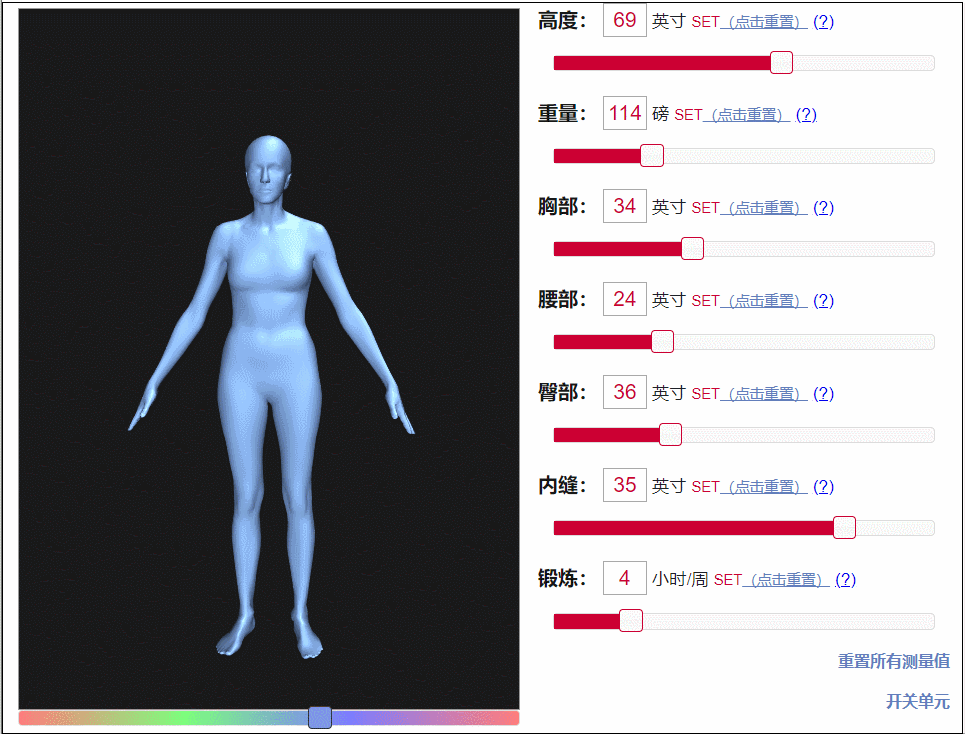Select the weight slider handle
This screenshot has width=965, height=734.
point(652,155)
